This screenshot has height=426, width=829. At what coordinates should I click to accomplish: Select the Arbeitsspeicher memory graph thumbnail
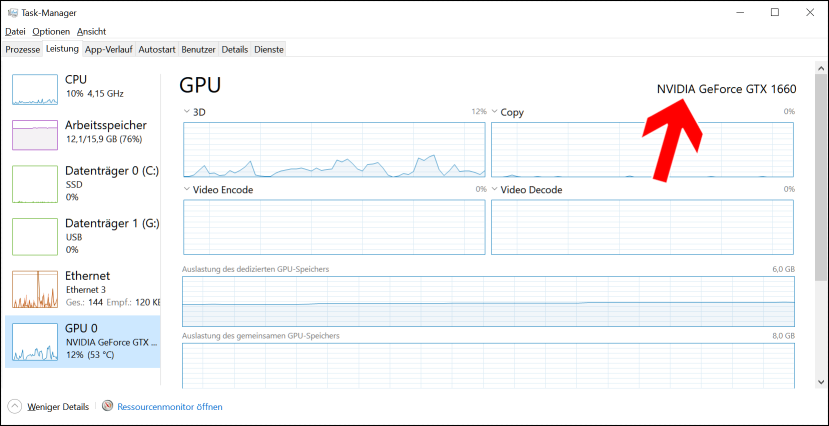[36, 135]
